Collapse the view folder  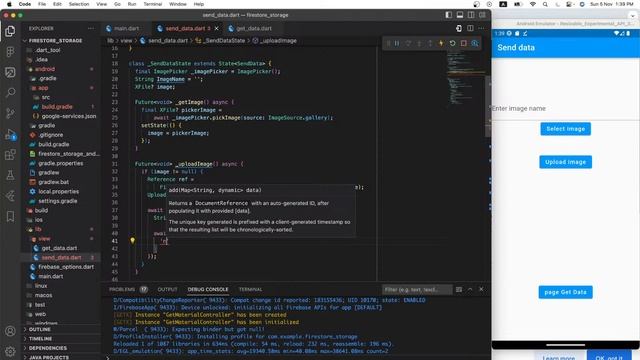pyautogui.click(x=44, y=238)
